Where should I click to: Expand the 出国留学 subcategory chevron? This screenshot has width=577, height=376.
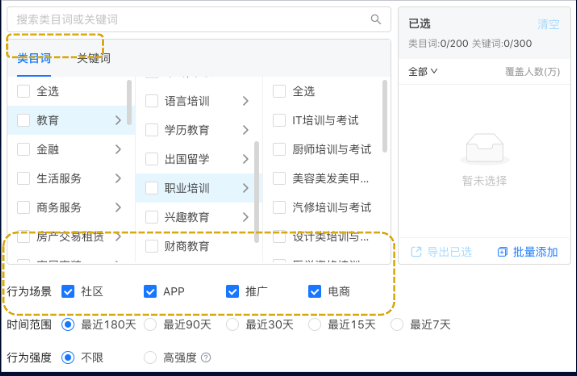tap(246, 159)
